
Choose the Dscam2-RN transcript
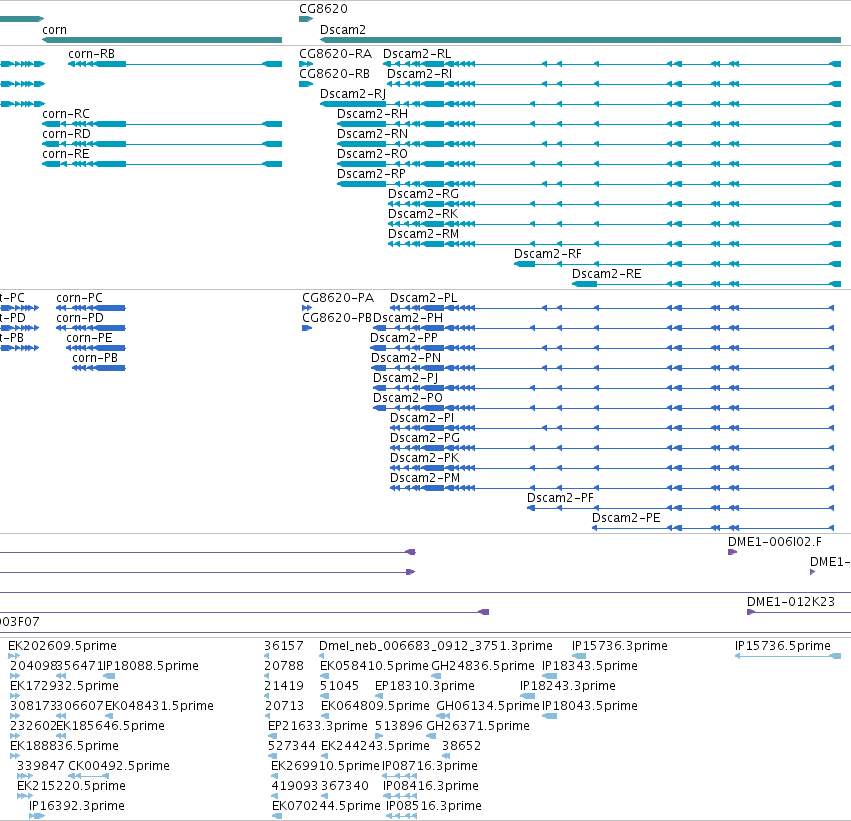pos(372,134)
